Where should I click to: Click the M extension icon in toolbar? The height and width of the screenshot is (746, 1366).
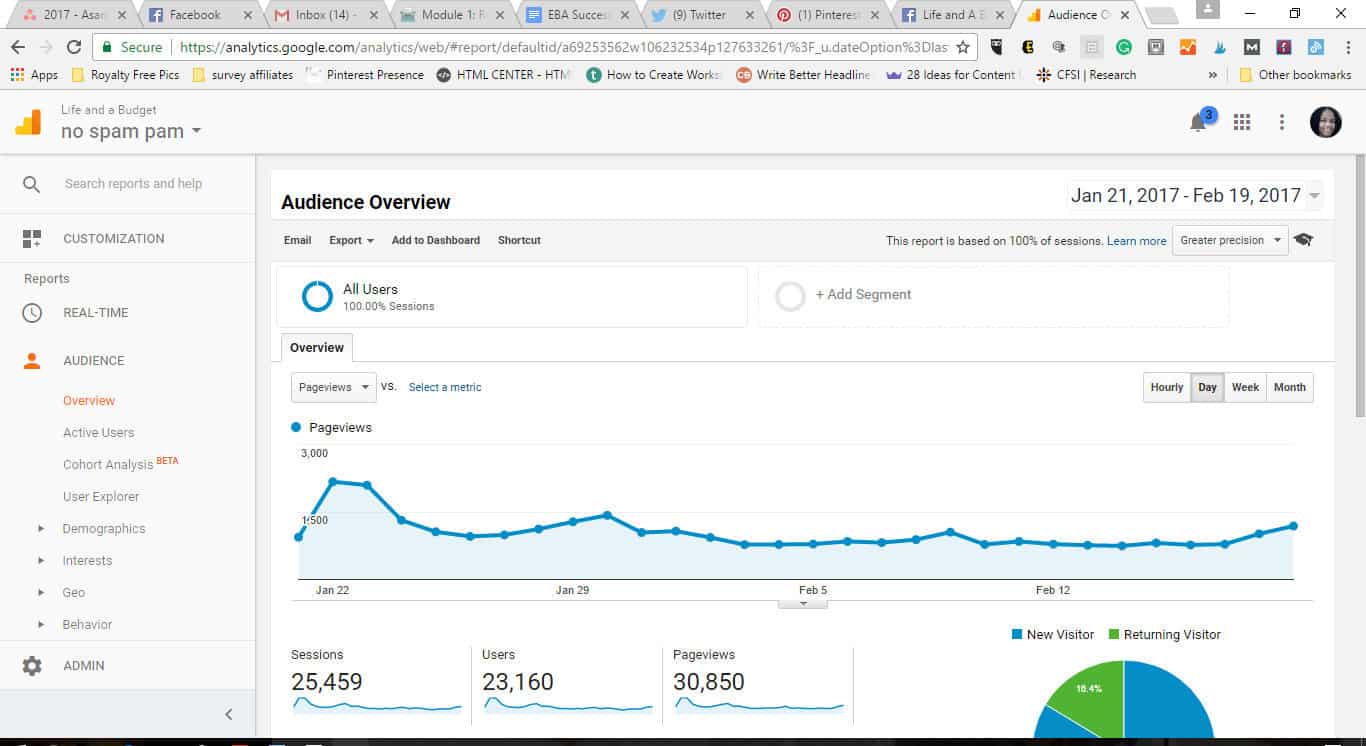1252,47
